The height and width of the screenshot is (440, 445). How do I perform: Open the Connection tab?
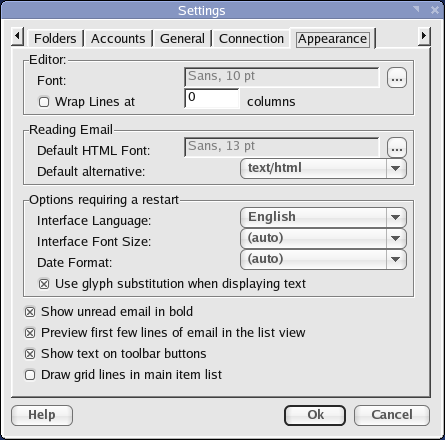pos(251,39)
